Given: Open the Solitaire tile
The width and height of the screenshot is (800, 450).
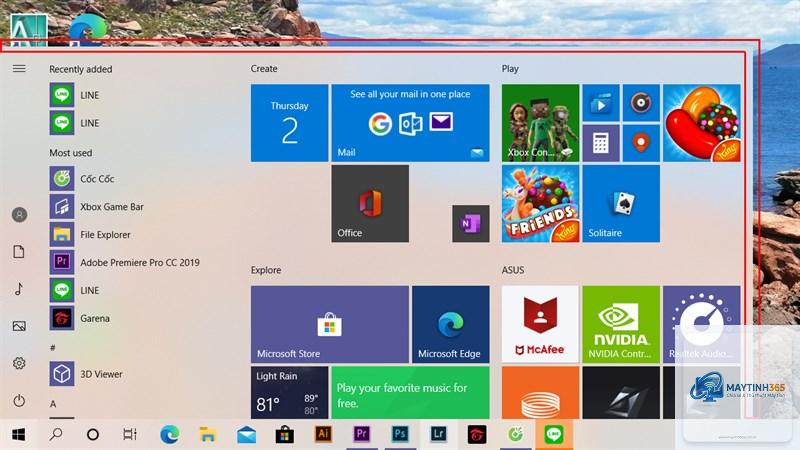Looking at the screenshot, I should pos(621,204).
